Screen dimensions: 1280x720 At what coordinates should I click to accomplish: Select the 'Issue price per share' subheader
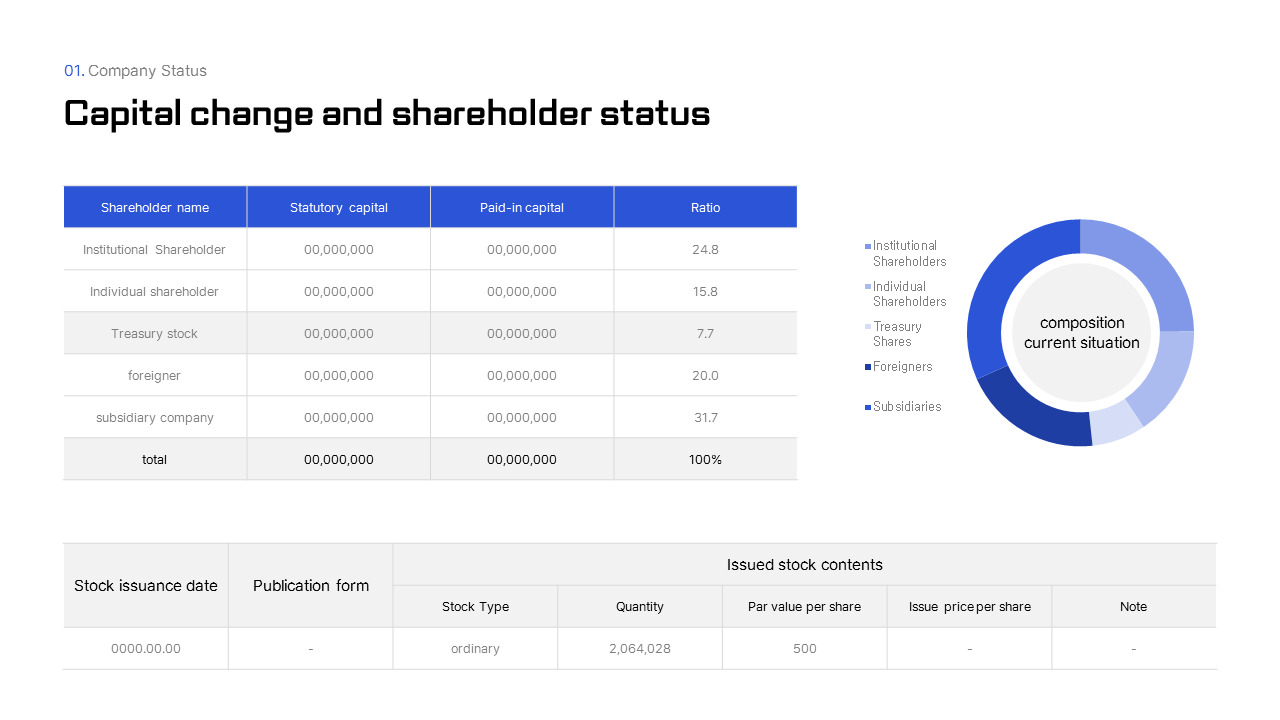(970, 607)
